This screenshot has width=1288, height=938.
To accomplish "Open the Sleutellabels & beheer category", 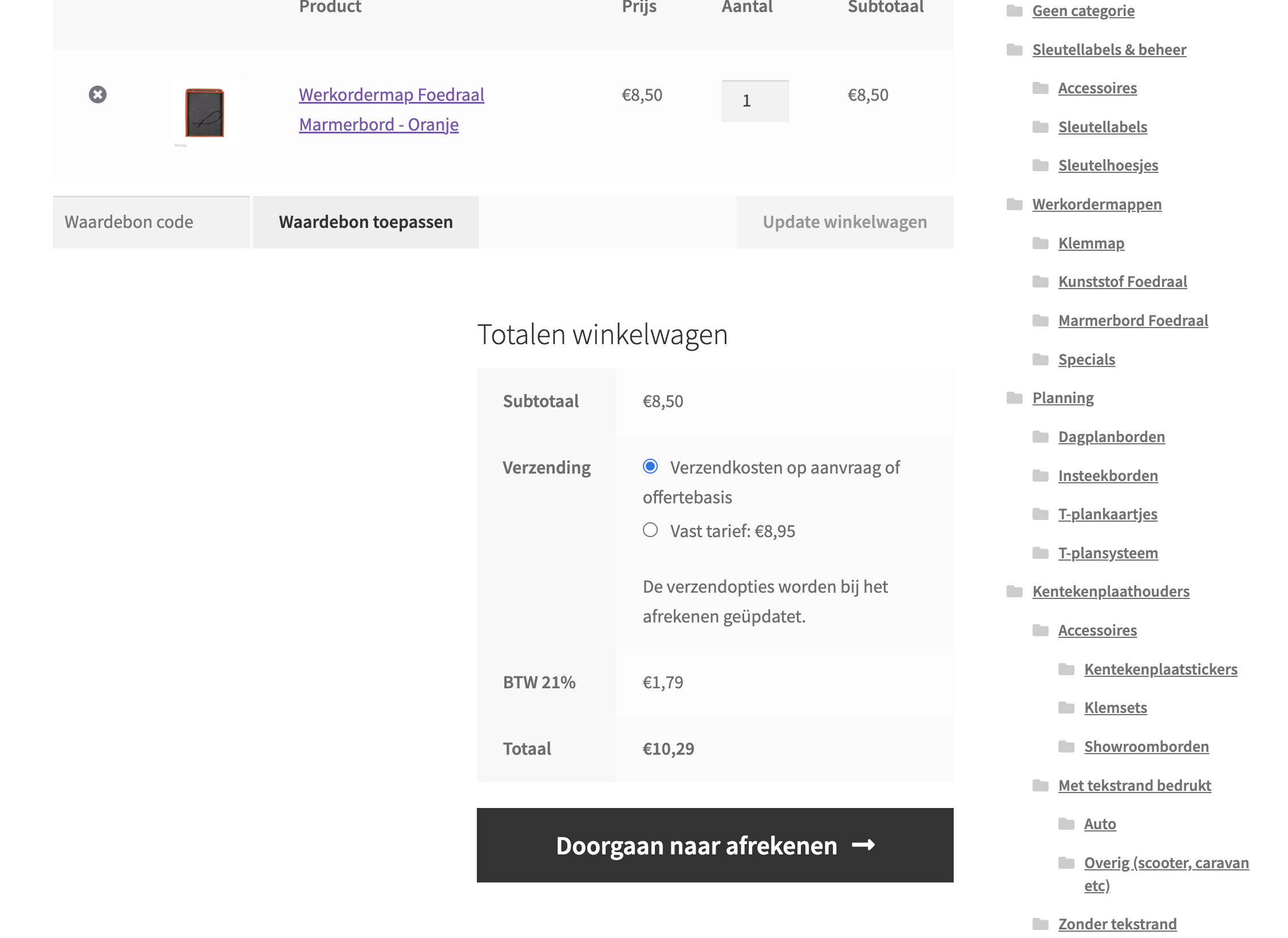I will coord(1109,50).
